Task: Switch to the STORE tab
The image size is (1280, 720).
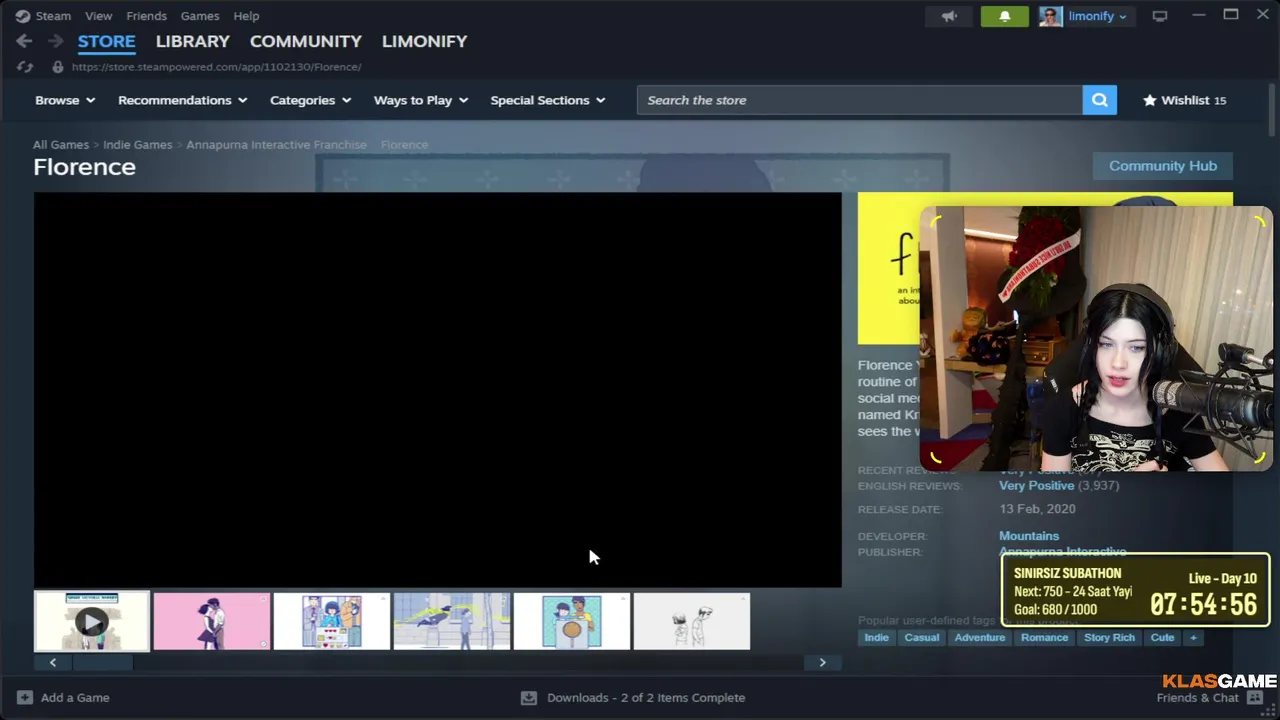Action: click(x=106, y=41)
